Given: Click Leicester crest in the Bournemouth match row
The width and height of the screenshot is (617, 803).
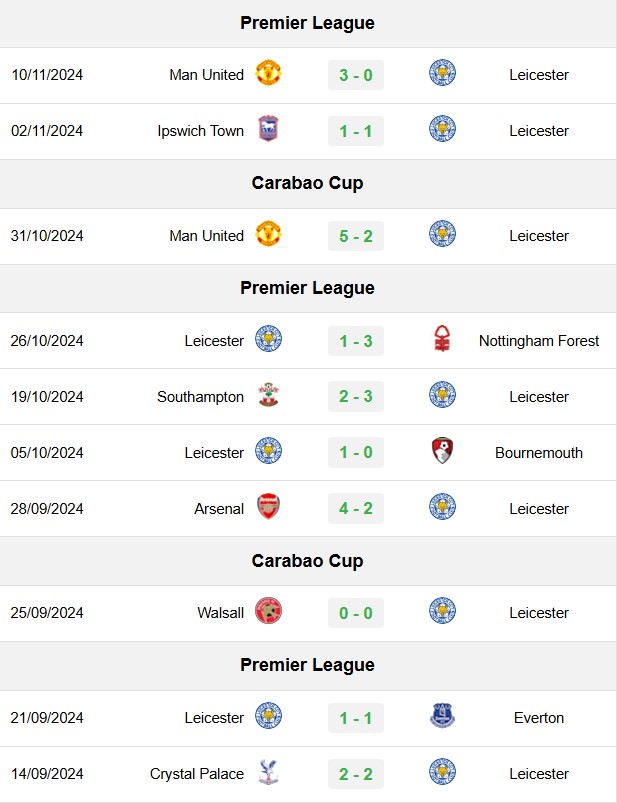Looking at the screenshot, I should pos(268,451).
